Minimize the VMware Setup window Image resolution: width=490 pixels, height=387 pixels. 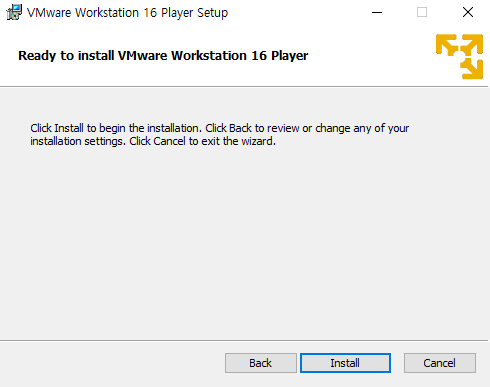(377, 13)
